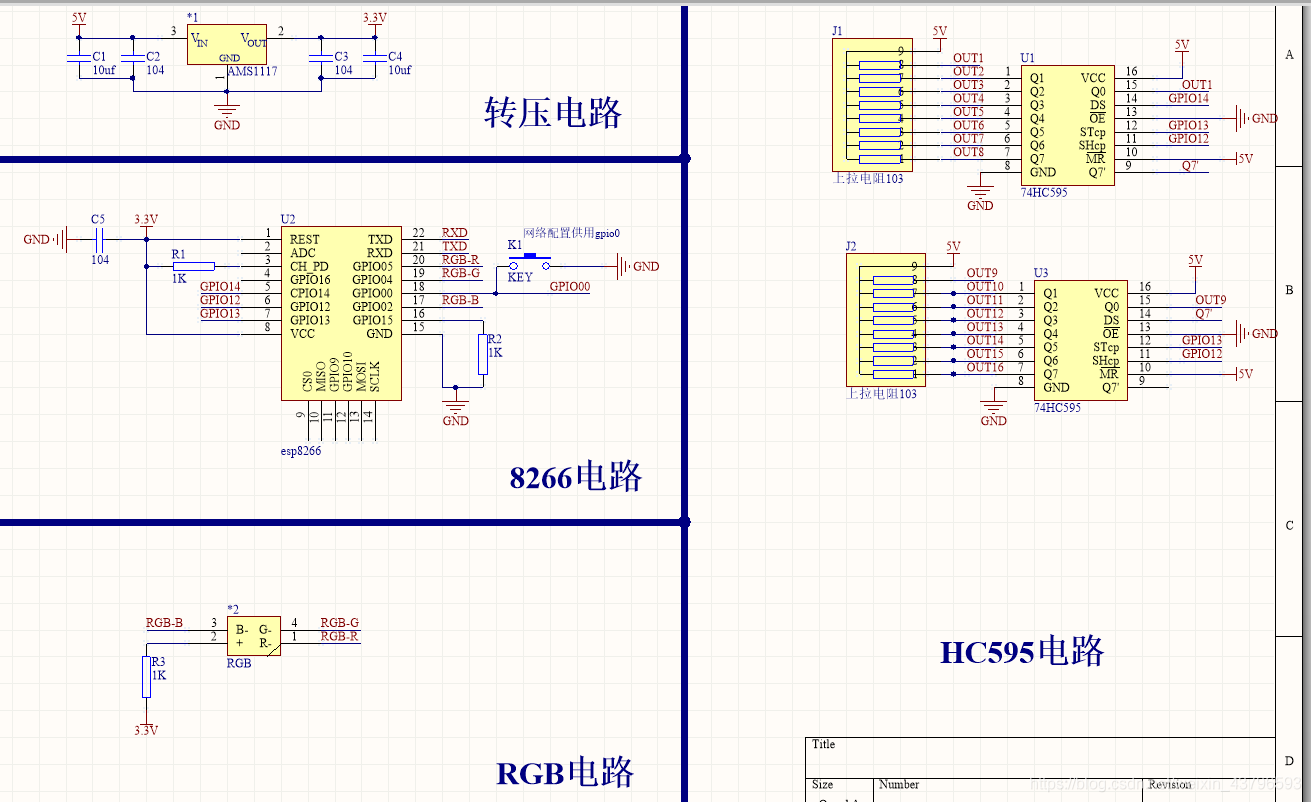Image resolution: width=1311 pixels, height=802 pixels.
Task: Click the REST pin name inside U2
Action: (305, 239)
